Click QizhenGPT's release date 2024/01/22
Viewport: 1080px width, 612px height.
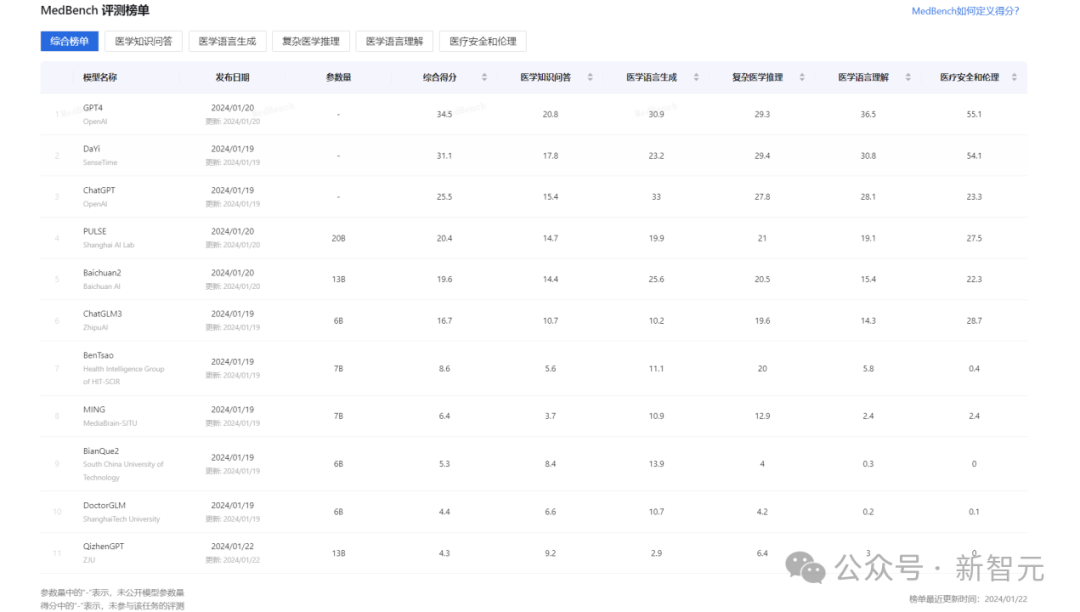pos(232,547)
